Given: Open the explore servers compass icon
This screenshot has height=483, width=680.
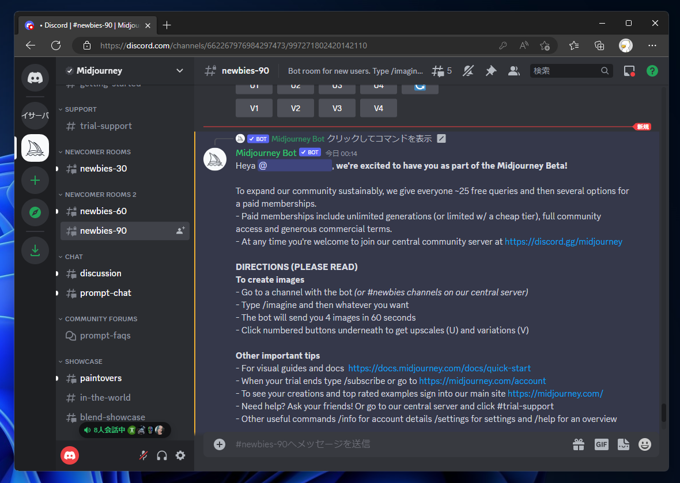Looking at the screenshot, I should pos(35,212).
